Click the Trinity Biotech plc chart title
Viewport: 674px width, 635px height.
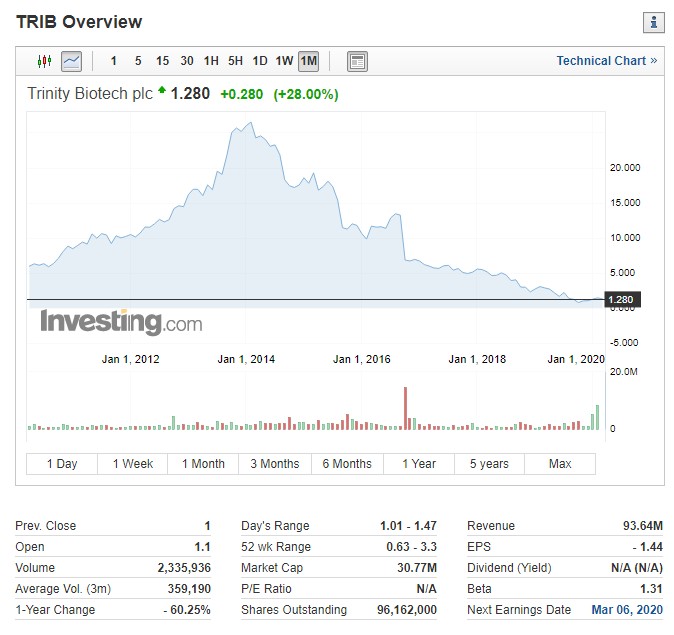point(90,93)
